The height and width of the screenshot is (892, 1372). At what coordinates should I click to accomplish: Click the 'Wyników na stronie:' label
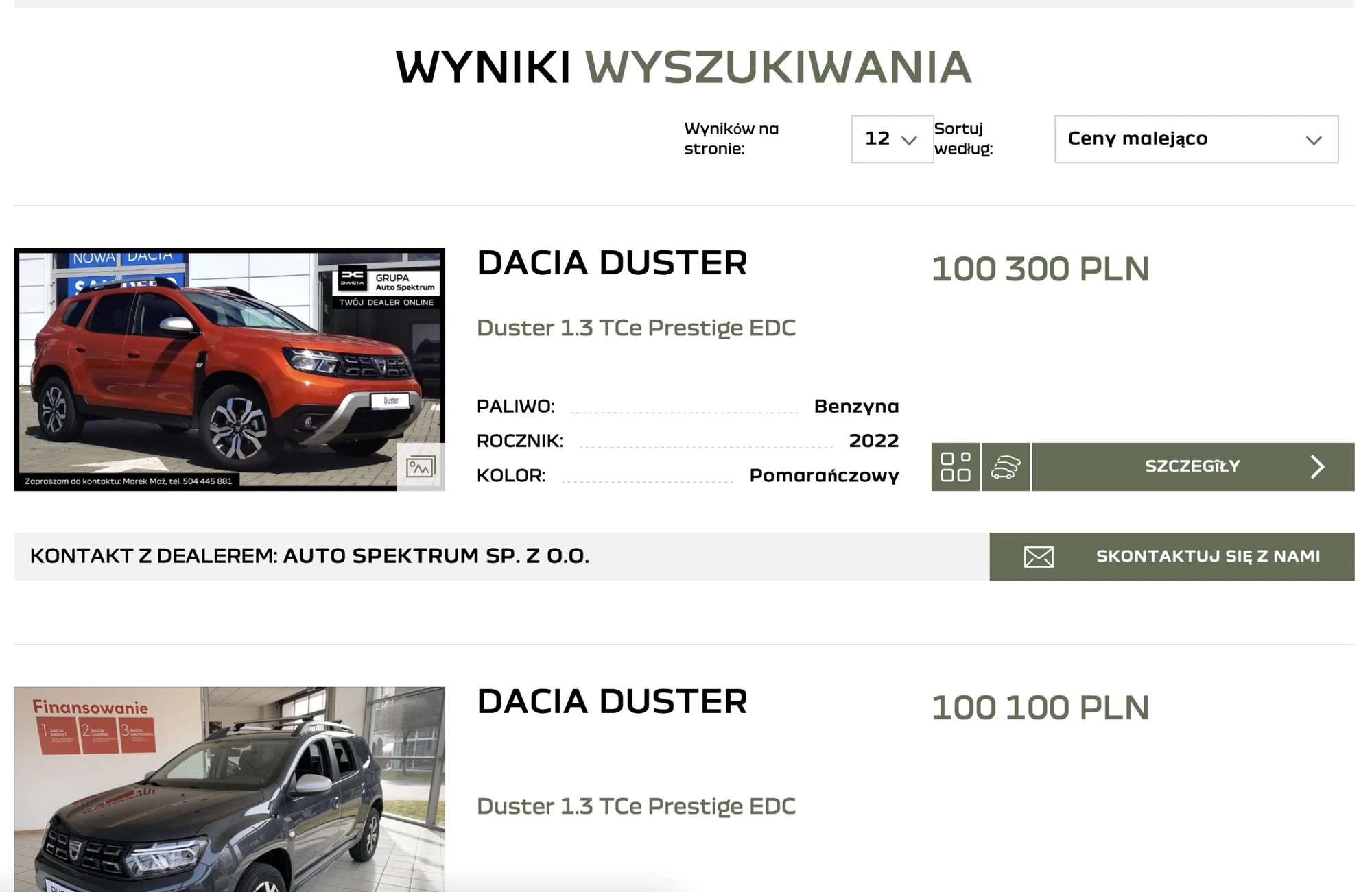click(731, 138)
